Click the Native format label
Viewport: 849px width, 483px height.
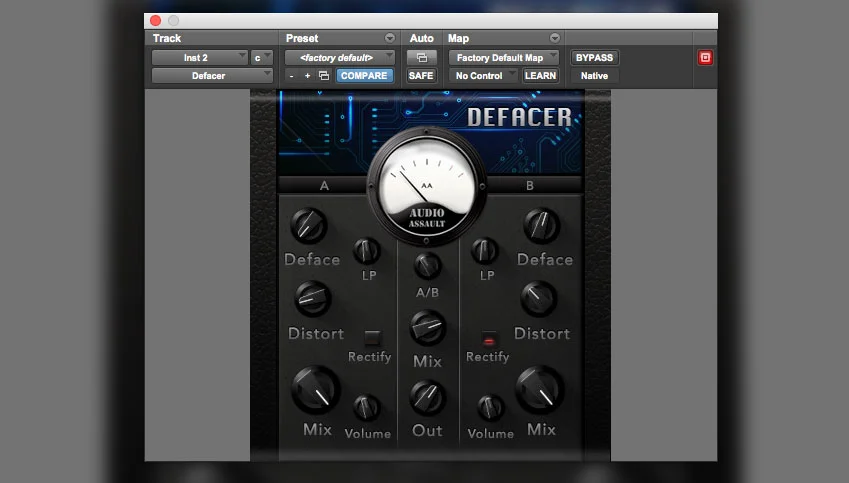tap(594, 76)
